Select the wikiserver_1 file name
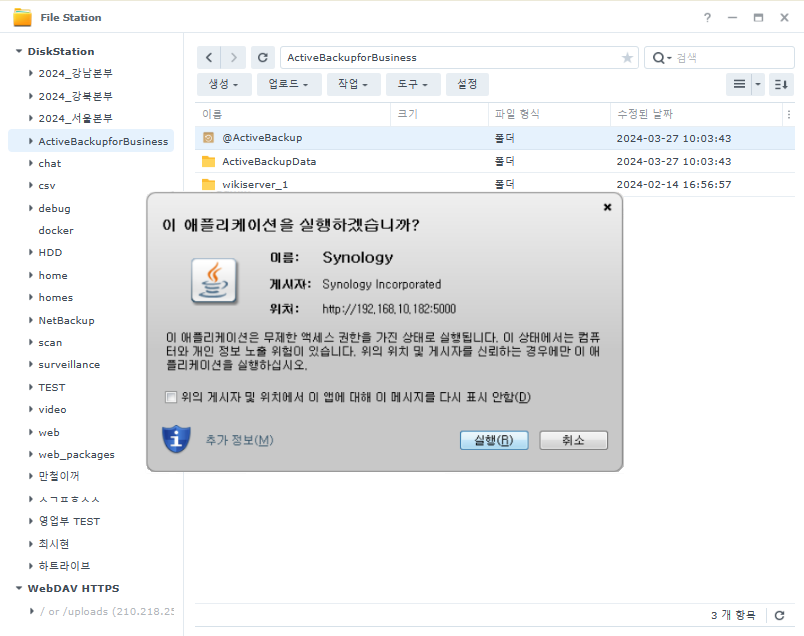Viewport: 804px width, 636px height. [x=255, y=185]
